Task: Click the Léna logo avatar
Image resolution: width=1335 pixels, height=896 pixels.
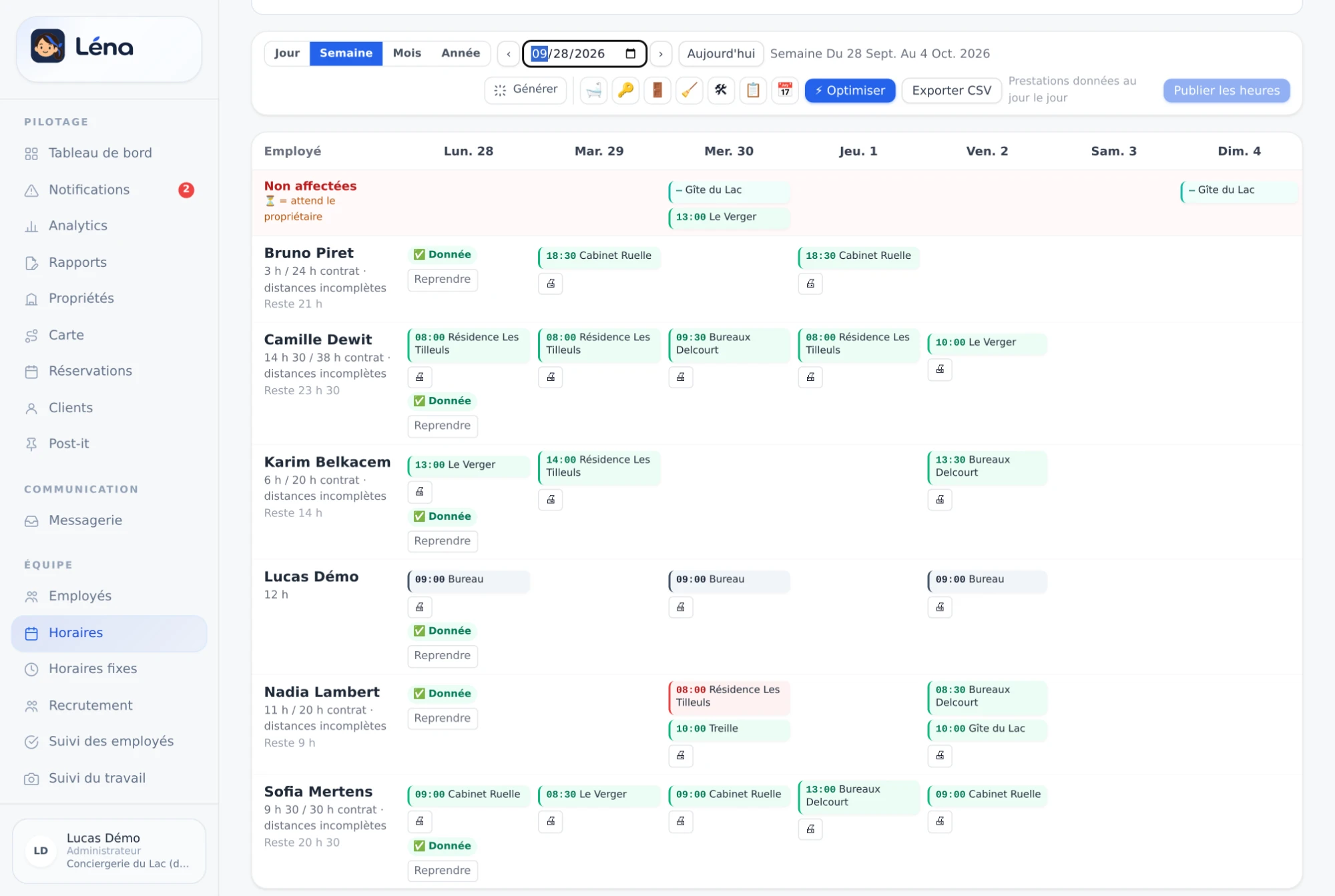Action: [47, 46]
